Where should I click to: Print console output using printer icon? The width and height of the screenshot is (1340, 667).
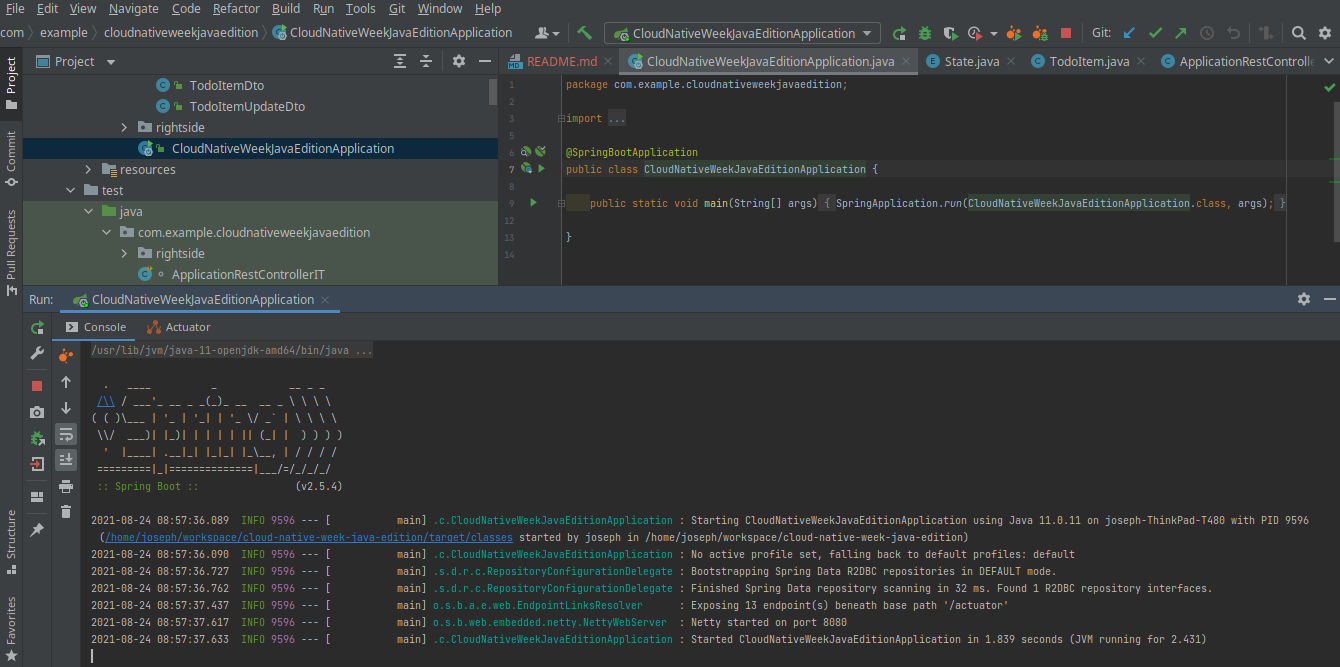pyautogui.click(x=66, y=486)
